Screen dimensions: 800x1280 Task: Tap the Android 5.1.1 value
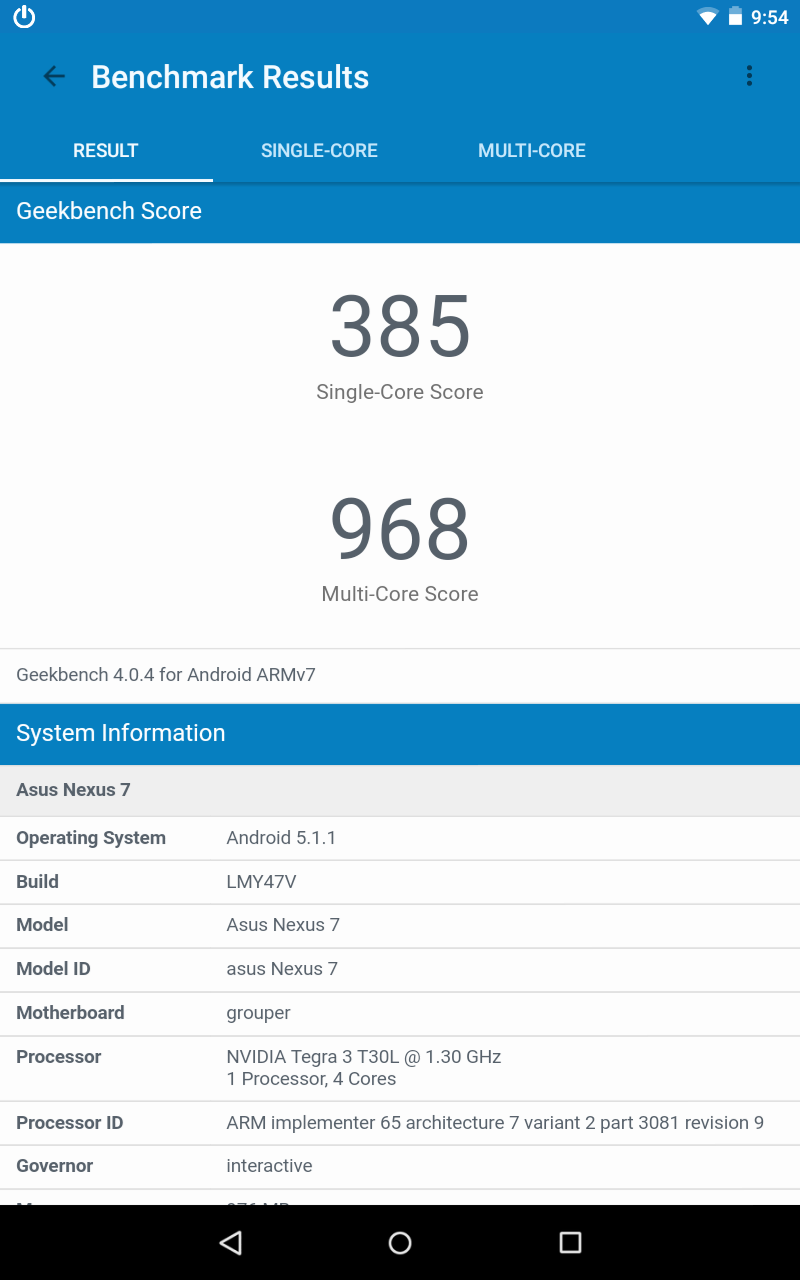click(x=281, y=838)
